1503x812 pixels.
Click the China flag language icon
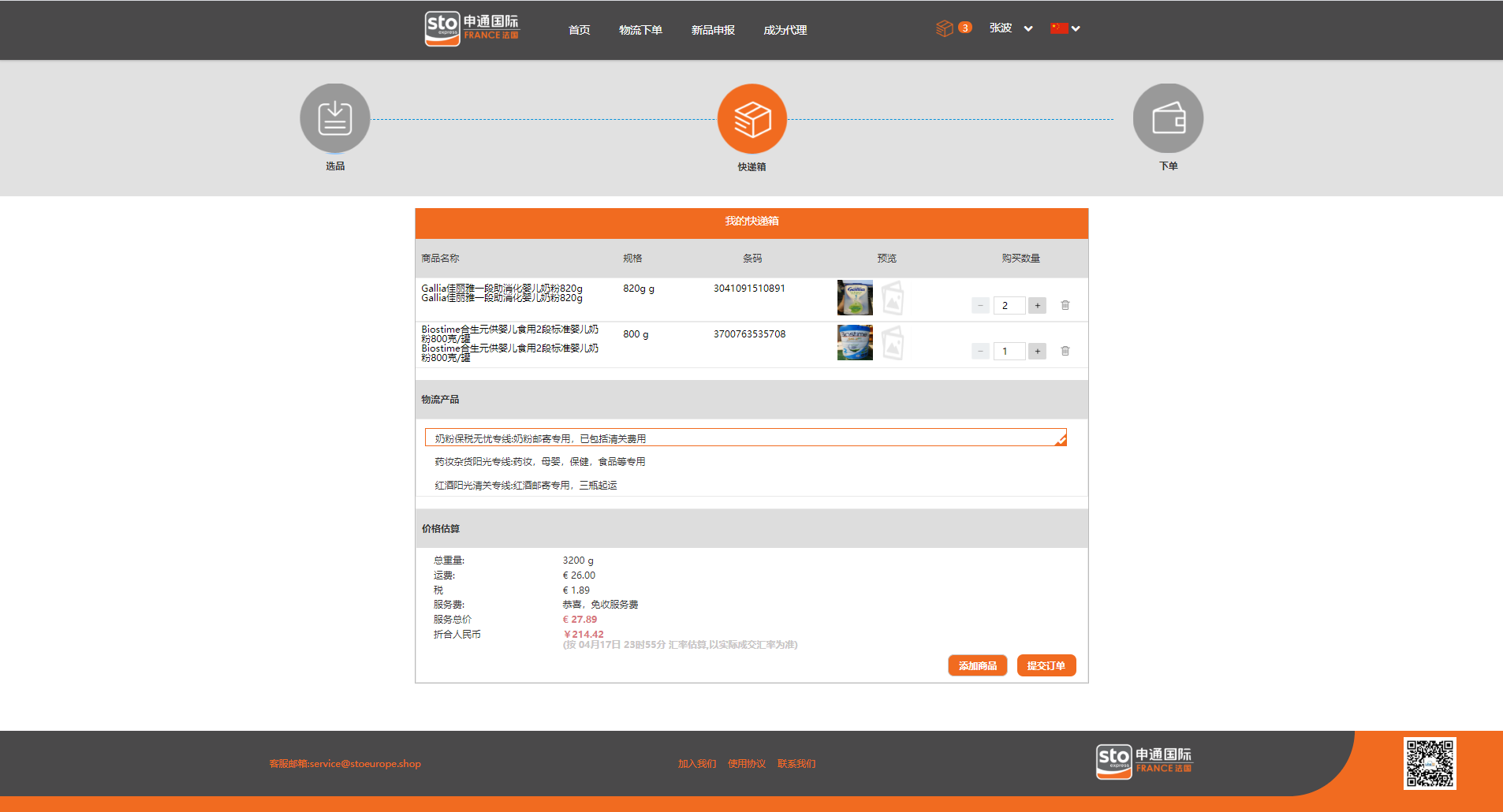click(1059, 28)
